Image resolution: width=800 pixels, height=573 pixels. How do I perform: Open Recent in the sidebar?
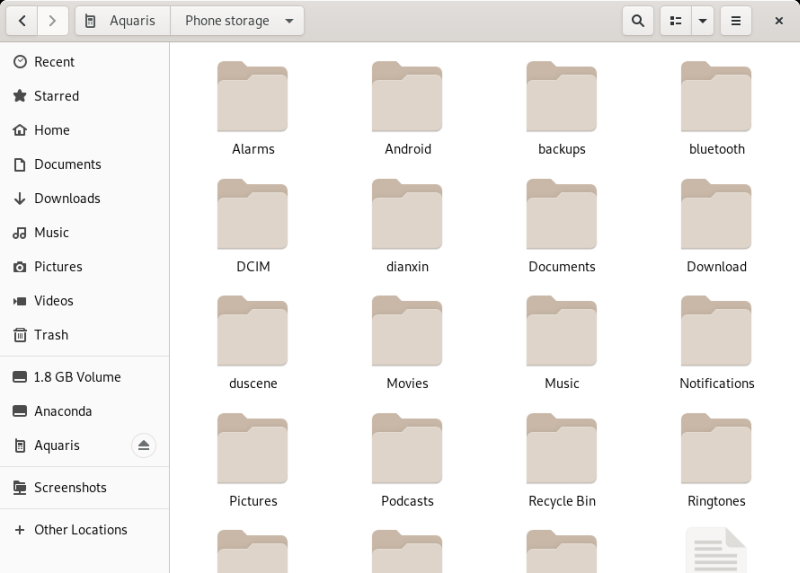click(54, 62)
